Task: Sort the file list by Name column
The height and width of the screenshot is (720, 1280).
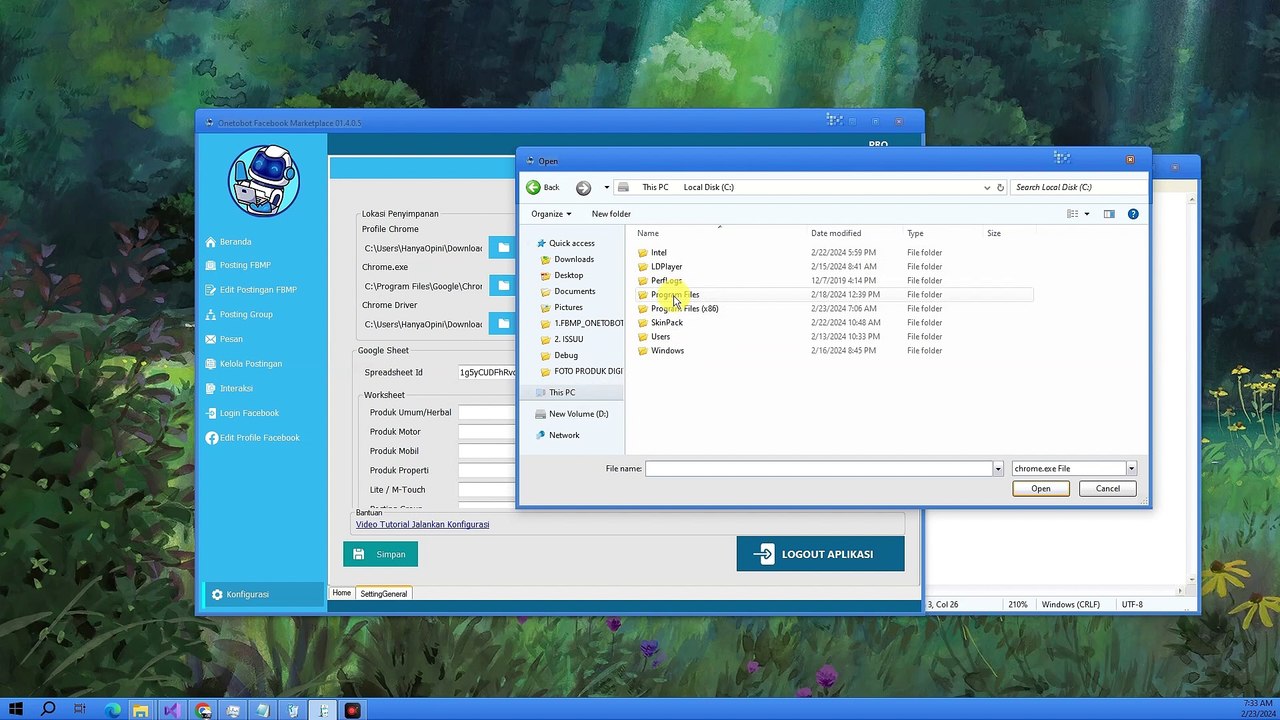Action: pos(648,234)
